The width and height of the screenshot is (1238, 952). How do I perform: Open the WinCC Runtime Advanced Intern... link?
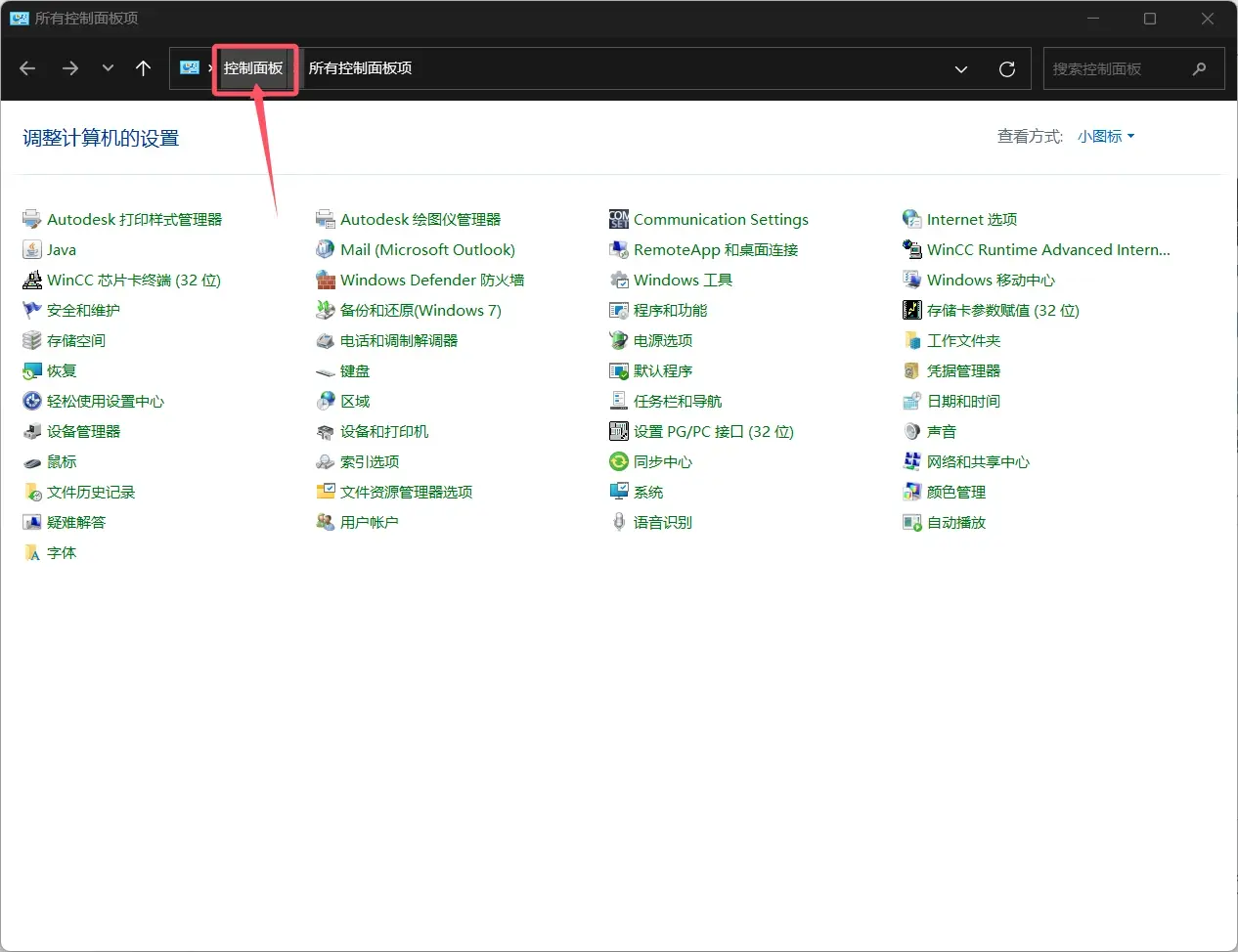[x=1048, y=249]
